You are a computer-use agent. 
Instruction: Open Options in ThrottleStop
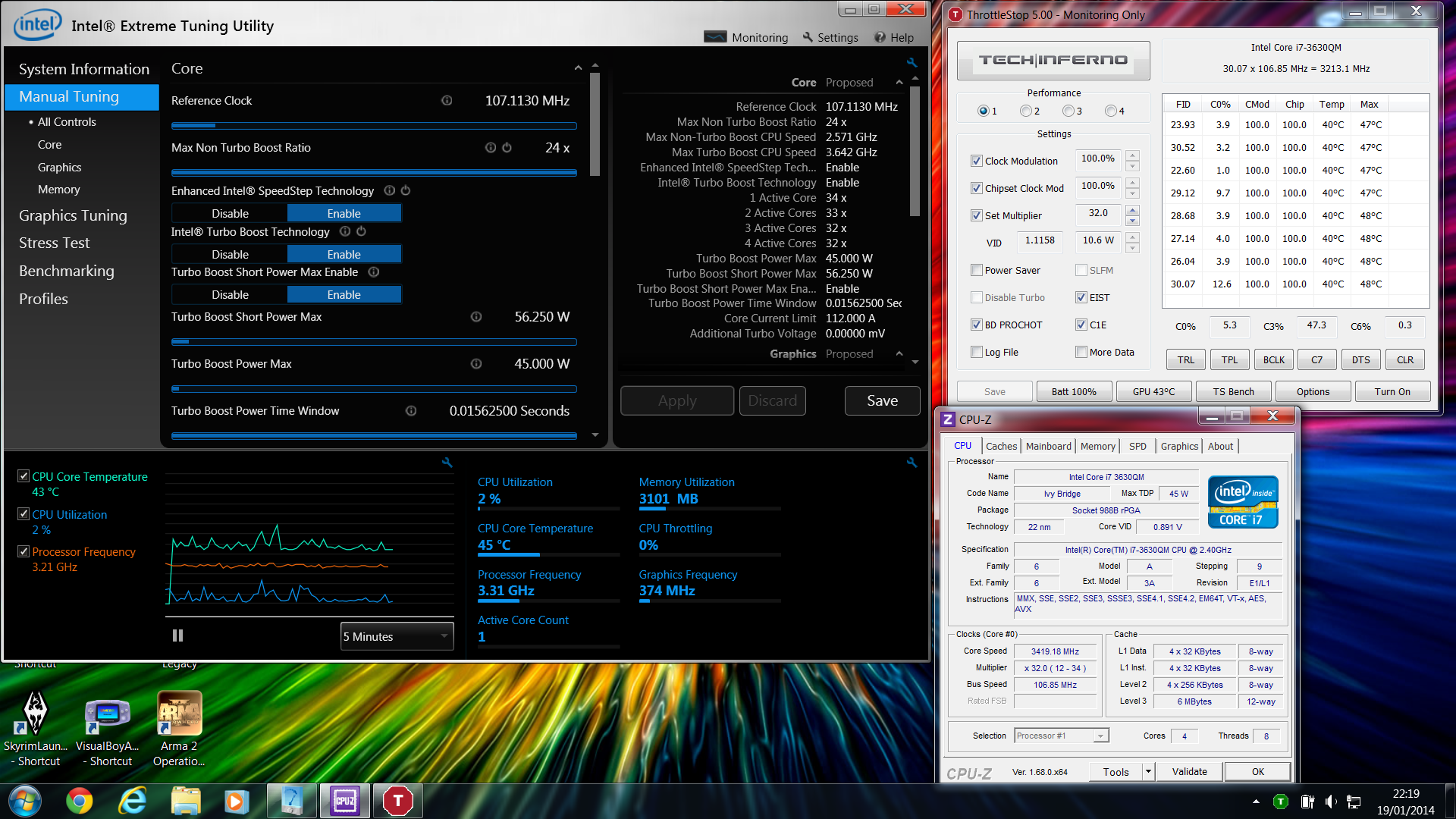1313,391
